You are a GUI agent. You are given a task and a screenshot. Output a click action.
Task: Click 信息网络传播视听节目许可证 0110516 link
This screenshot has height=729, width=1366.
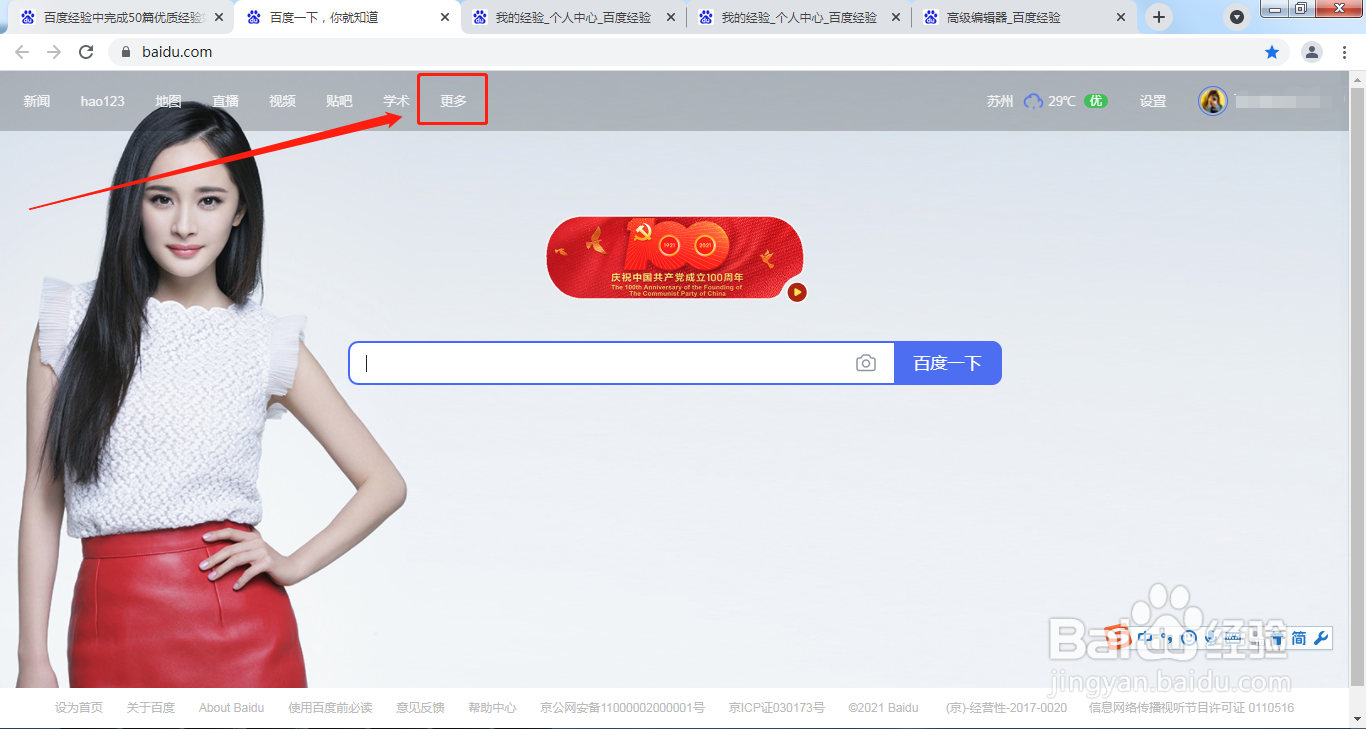pyautogui.click(x=1191, y=708)
